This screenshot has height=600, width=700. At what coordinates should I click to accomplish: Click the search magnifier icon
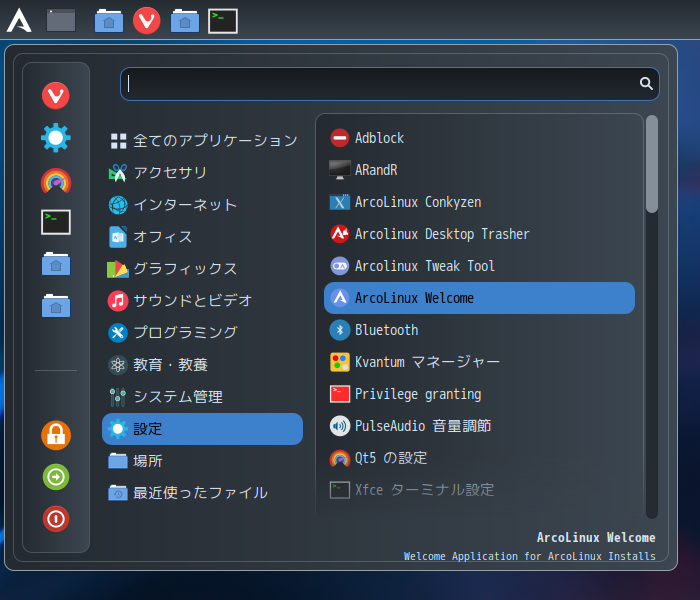[x=646, y=83]
